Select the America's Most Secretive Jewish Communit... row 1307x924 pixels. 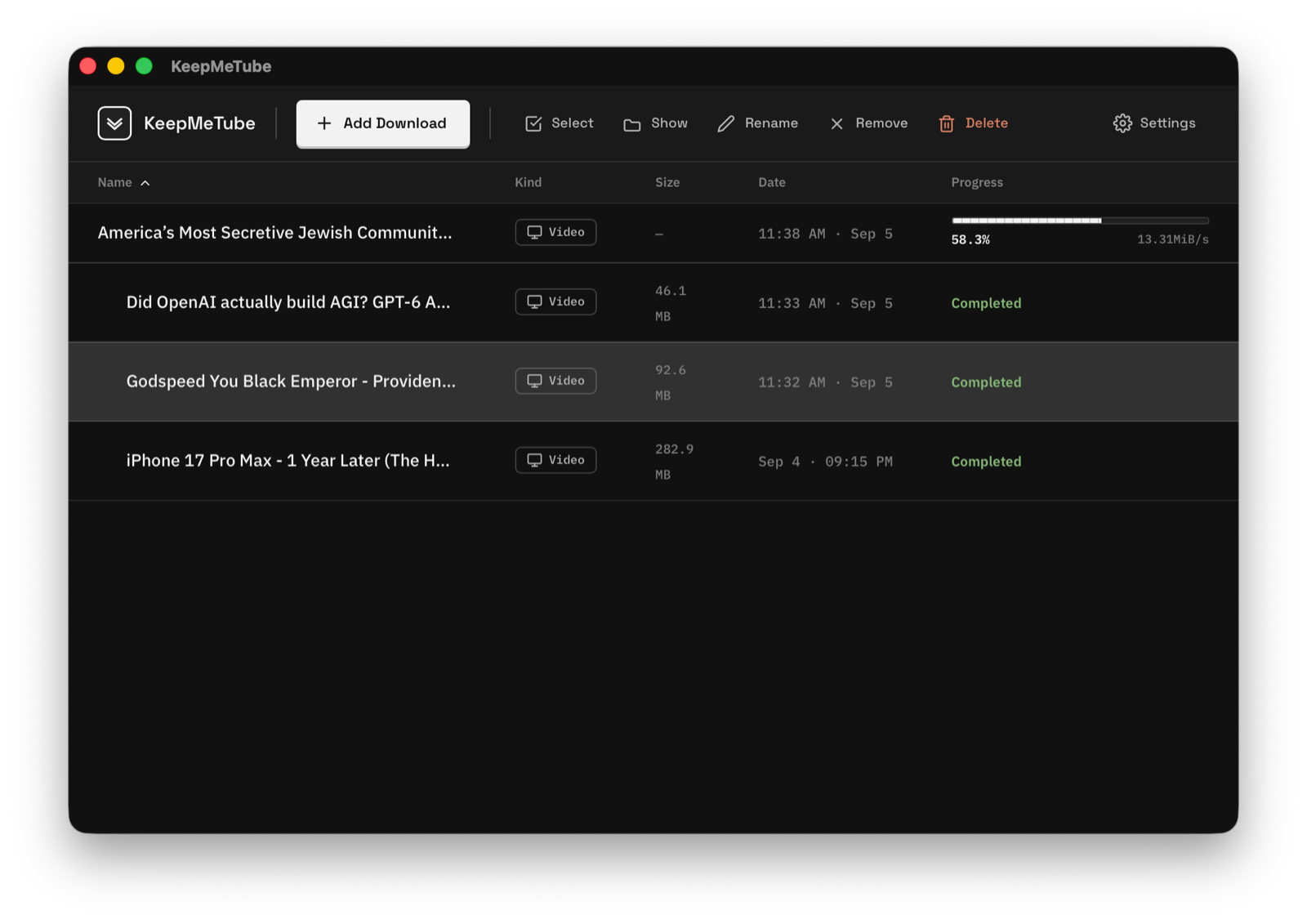[x=653, y=233]
